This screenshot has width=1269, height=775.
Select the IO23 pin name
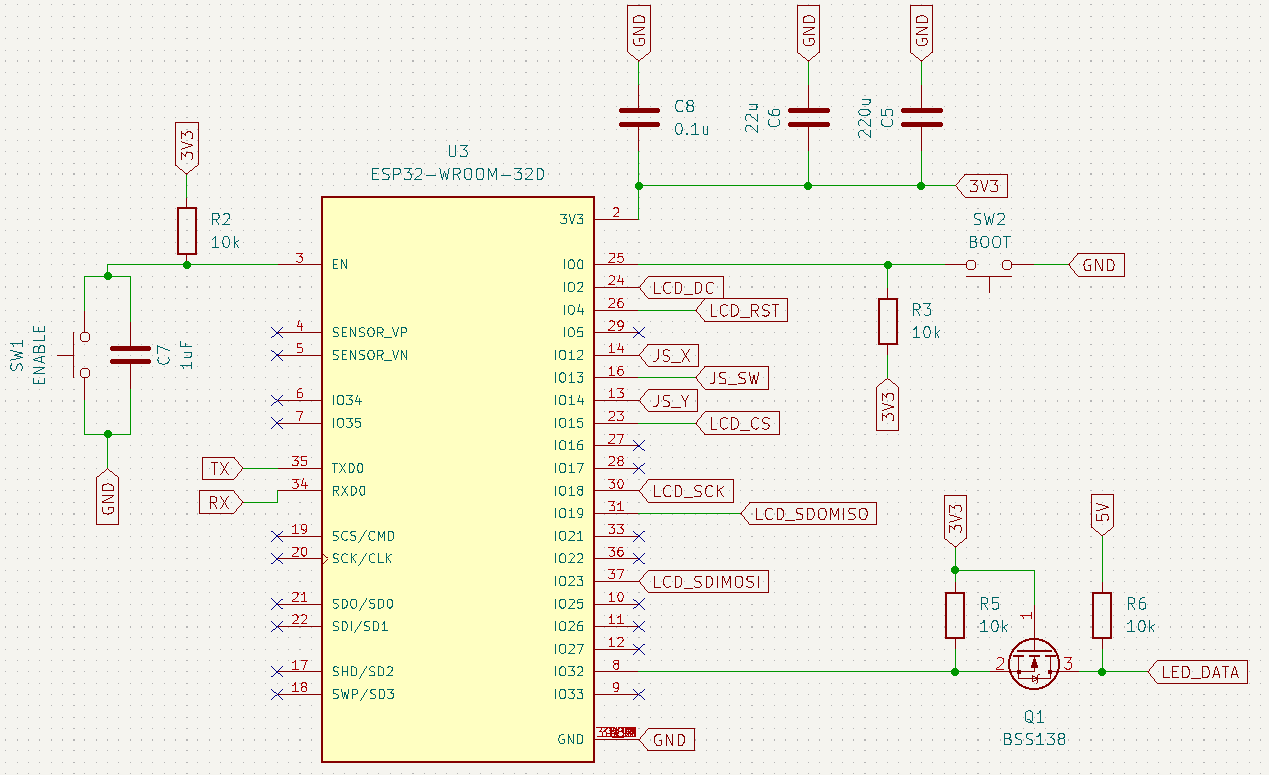(568, 581)
